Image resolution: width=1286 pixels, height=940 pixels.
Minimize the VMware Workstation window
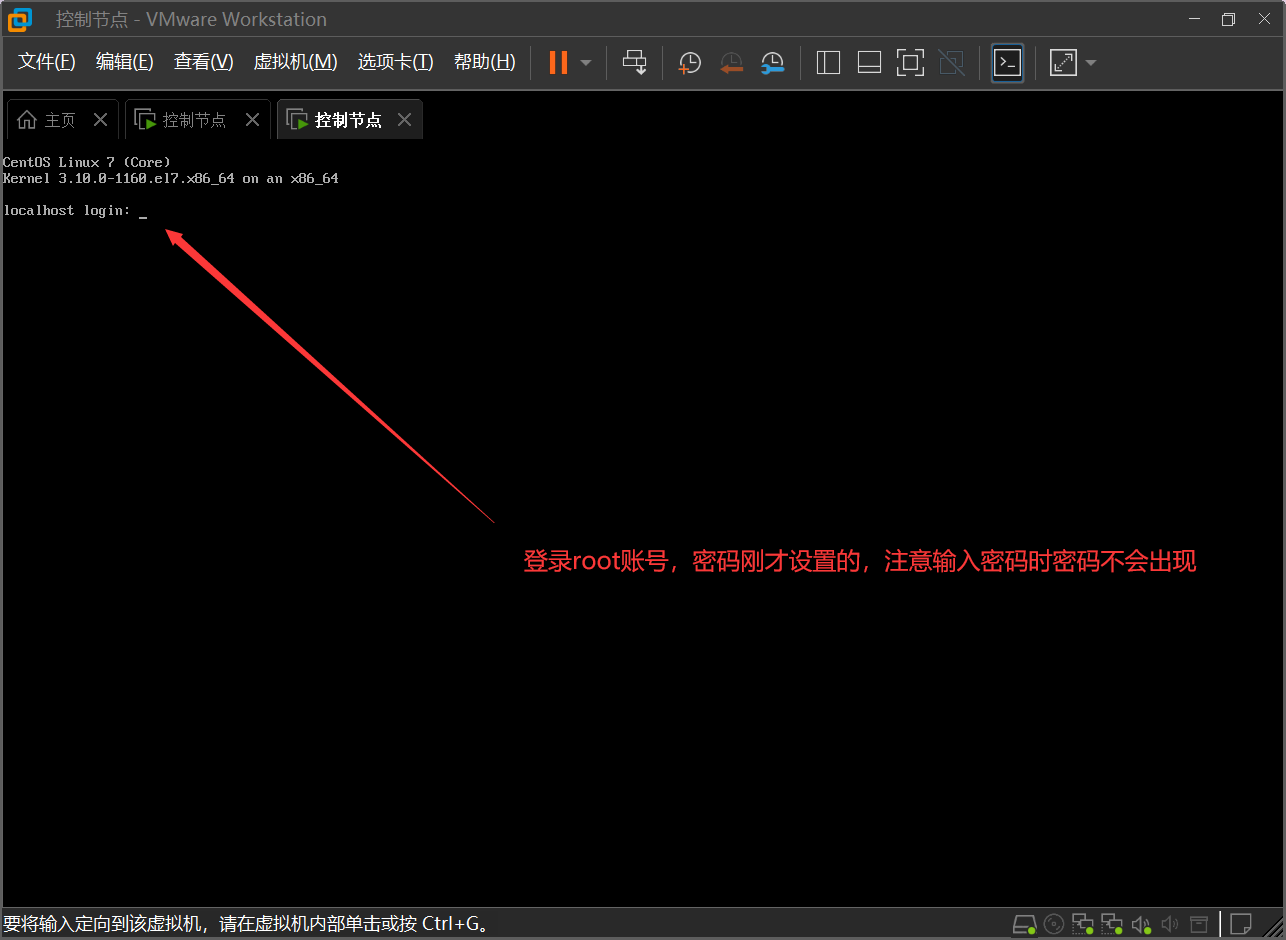tap(1193, 19)
